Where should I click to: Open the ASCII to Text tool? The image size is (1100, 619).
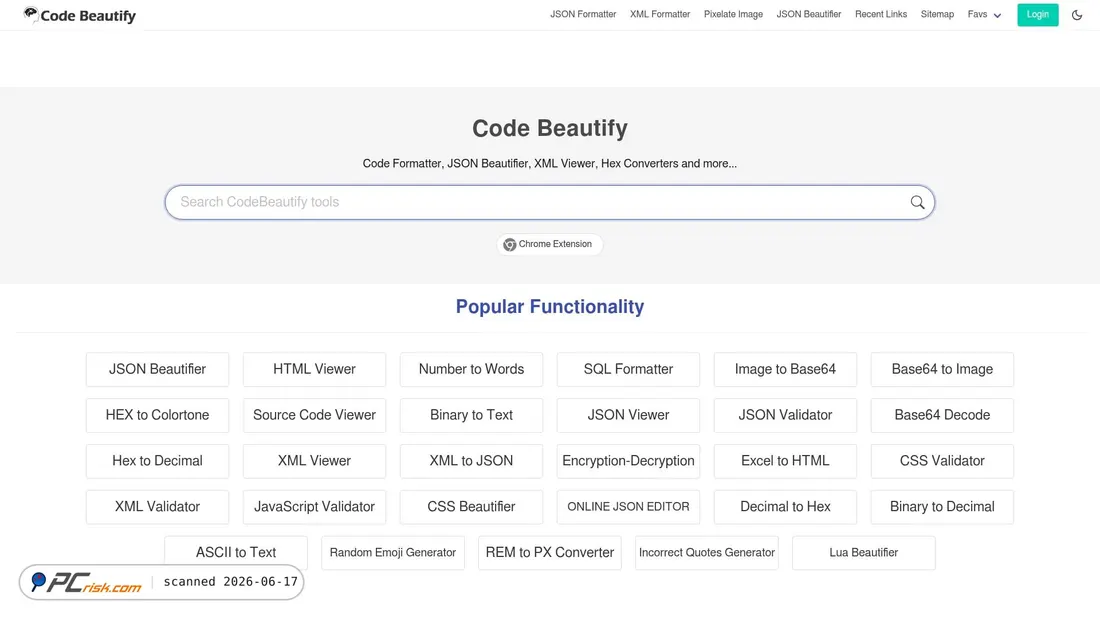point(236,552)
